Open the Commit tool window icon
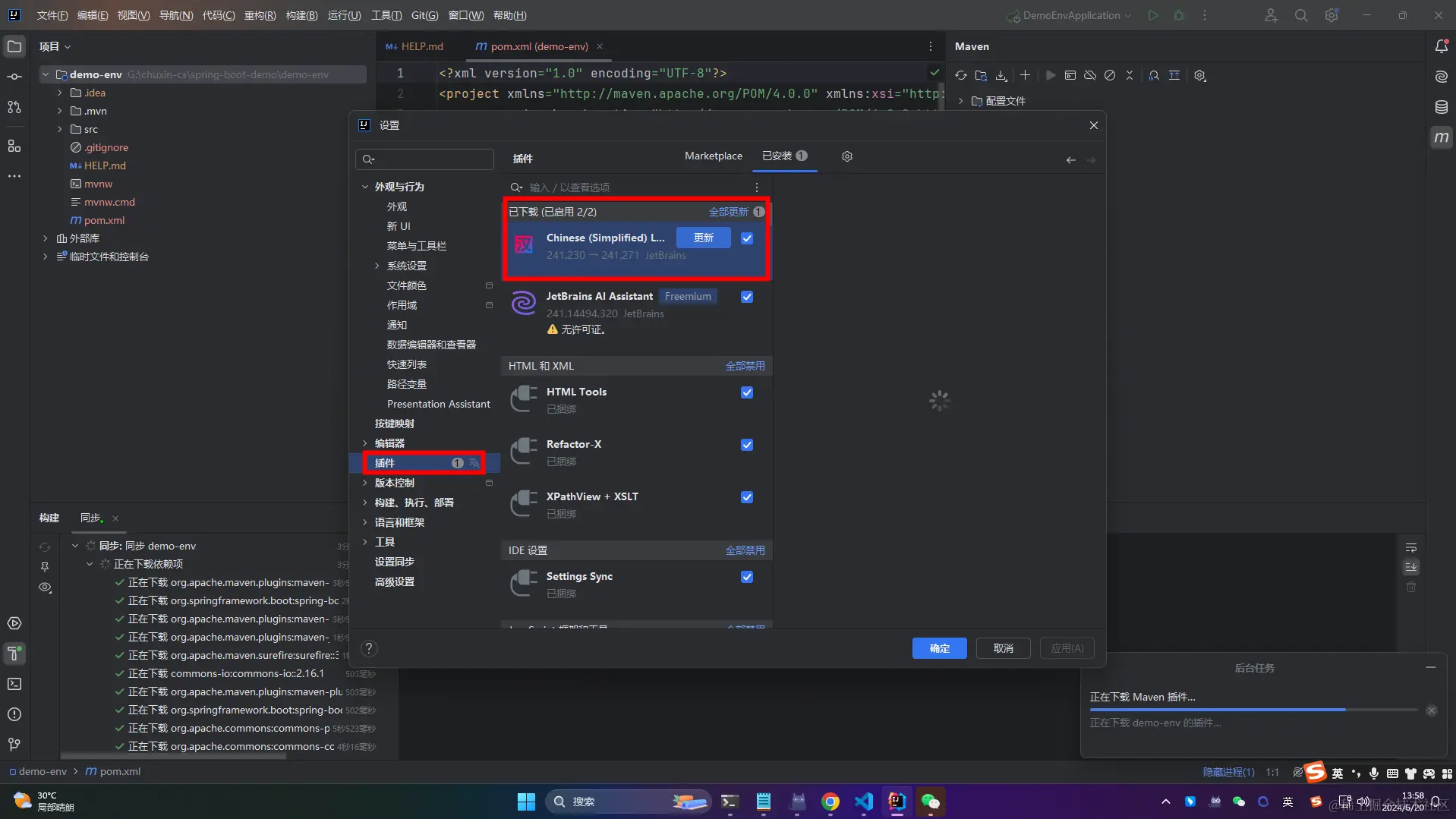The height and width of the screenshot is (819, 1456). [14, 77]
